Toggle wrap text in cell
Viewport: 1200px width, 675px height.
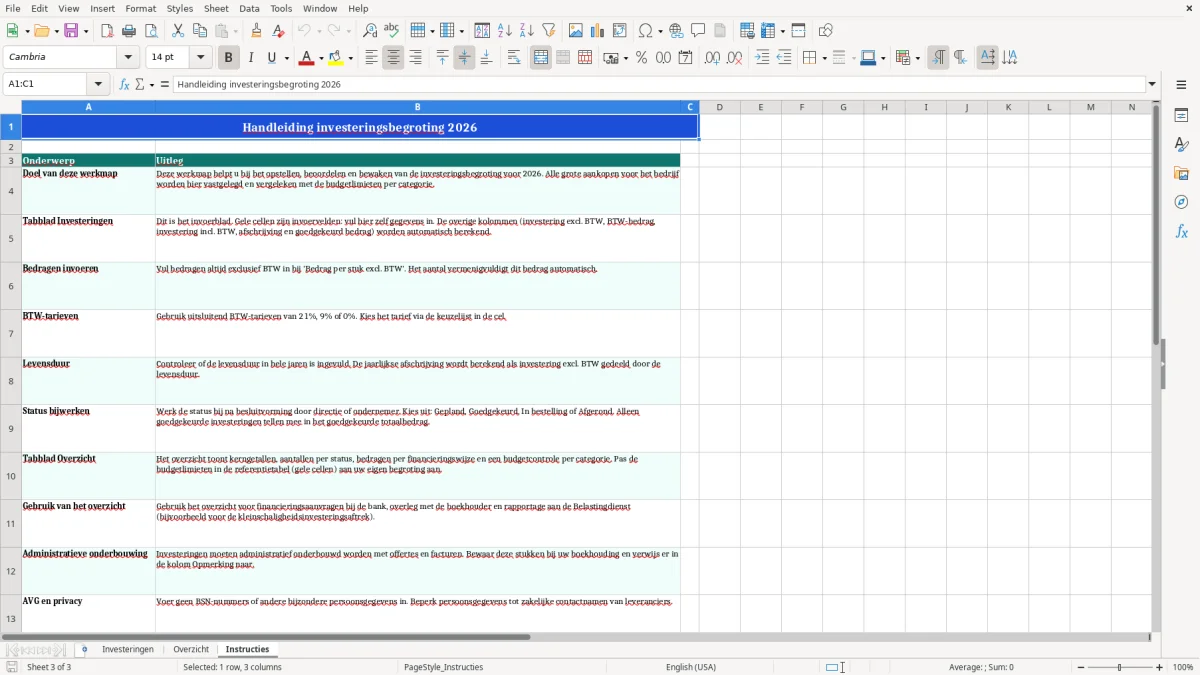click(514, 58)
